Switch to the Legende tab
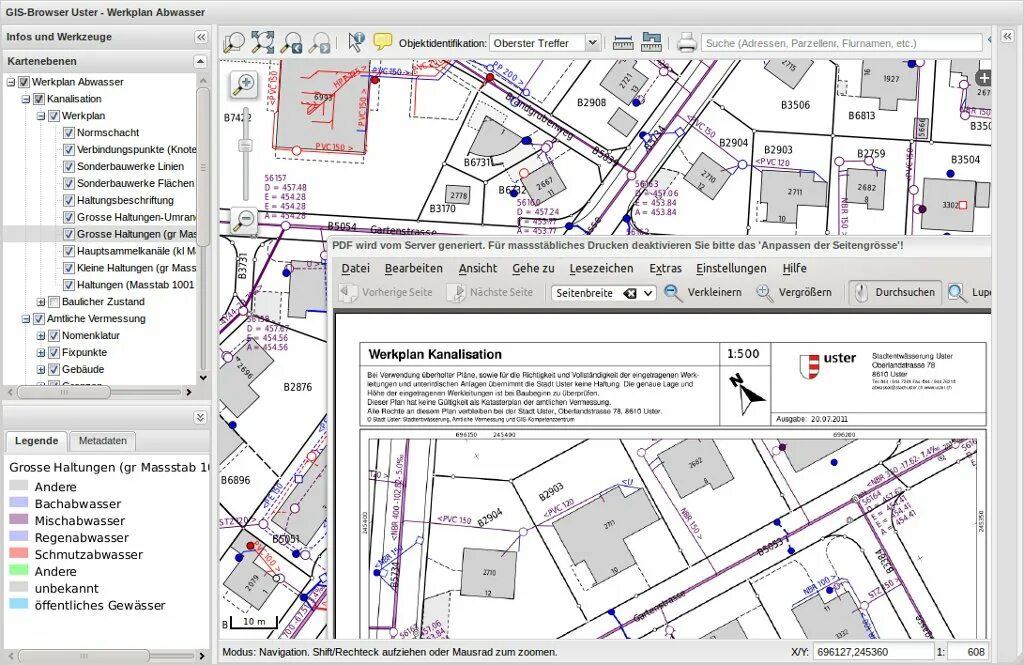 point(37,441)
